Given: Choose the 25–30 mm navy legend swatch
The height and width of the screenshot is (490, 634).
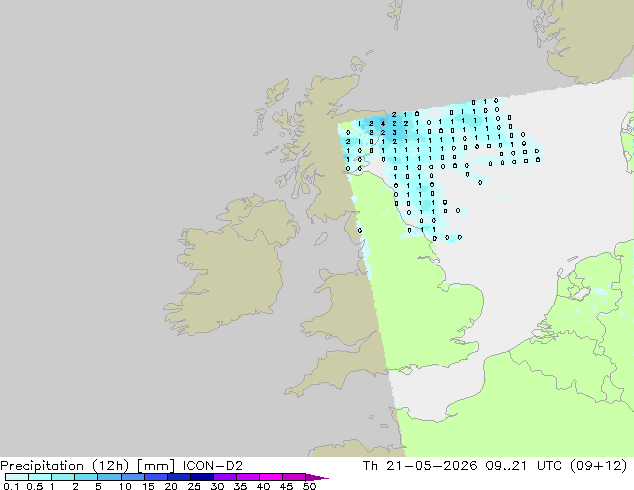Looking at the screenshot, I should (x=202, y=477).
